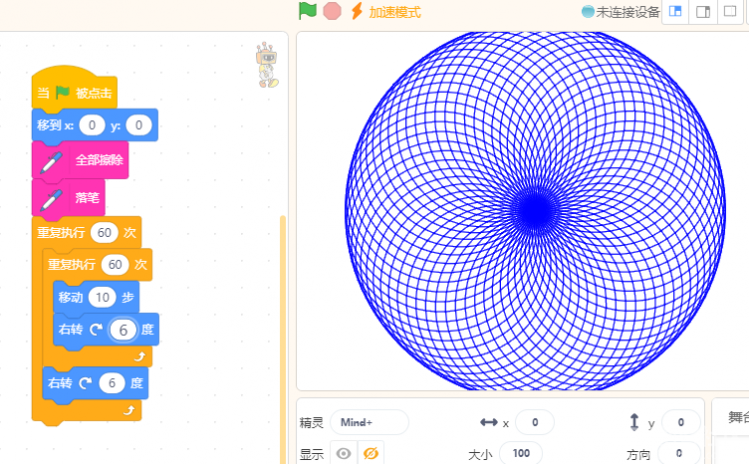The image size is (749, 464).
Task: Click the 移到 x: label text
Action: tap(55, 125)
